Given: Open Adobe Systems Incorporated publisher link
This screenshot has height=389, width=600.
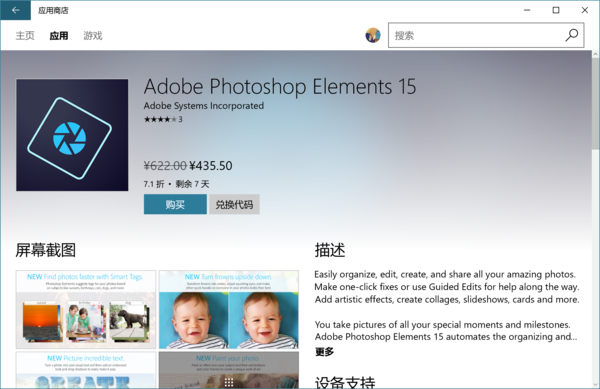Looking at the screenshot, I should (x=204, y=106).
